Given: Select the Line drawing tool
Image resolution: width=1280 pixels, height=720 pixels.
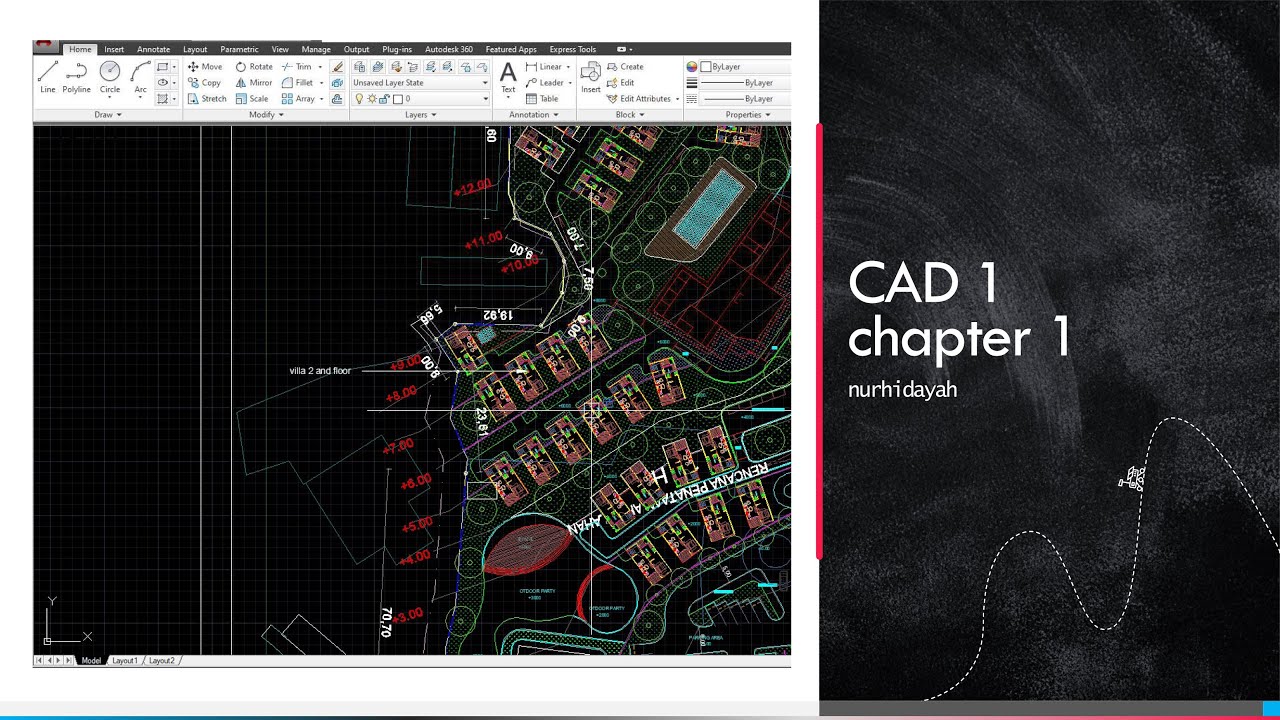Looking at the screenshot, I should (x=48, y=77).
